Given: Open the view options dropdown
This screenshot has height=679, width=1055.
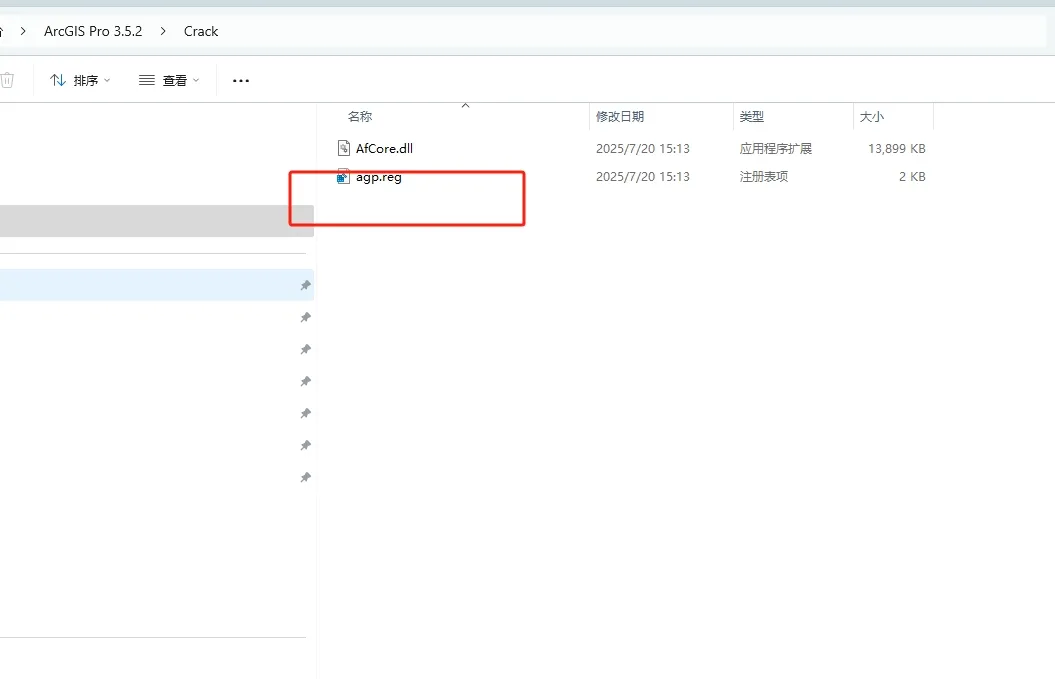Looking at the screenshot, I should click(x=169, y=80).
